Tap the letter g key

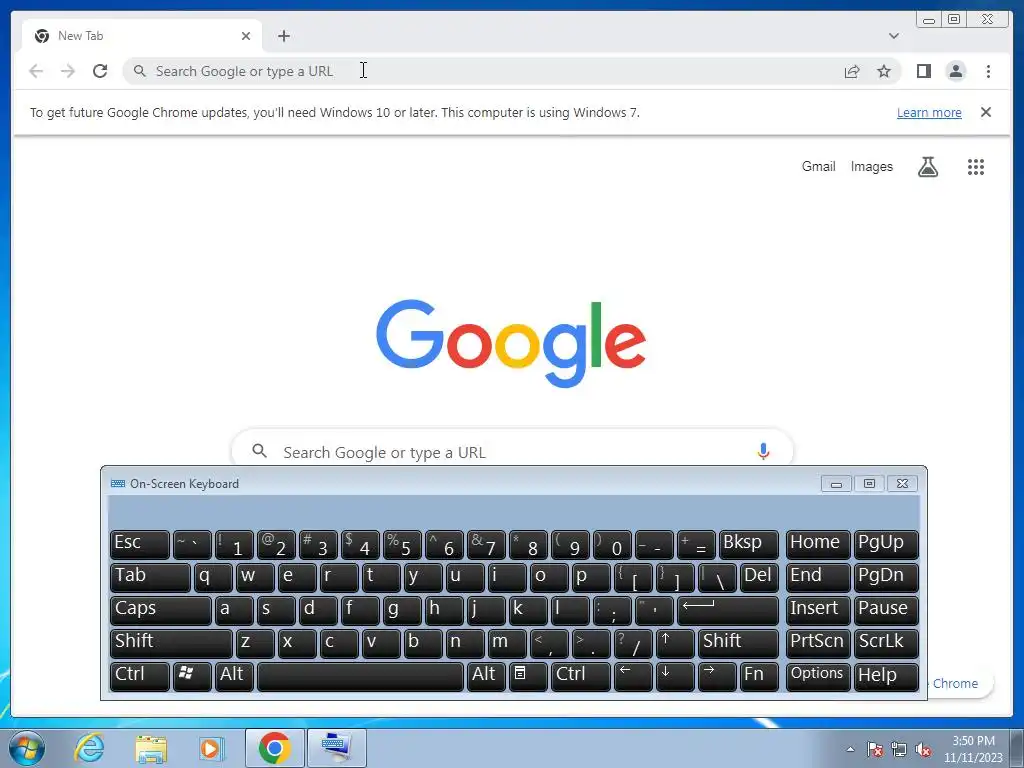(402, 610)
